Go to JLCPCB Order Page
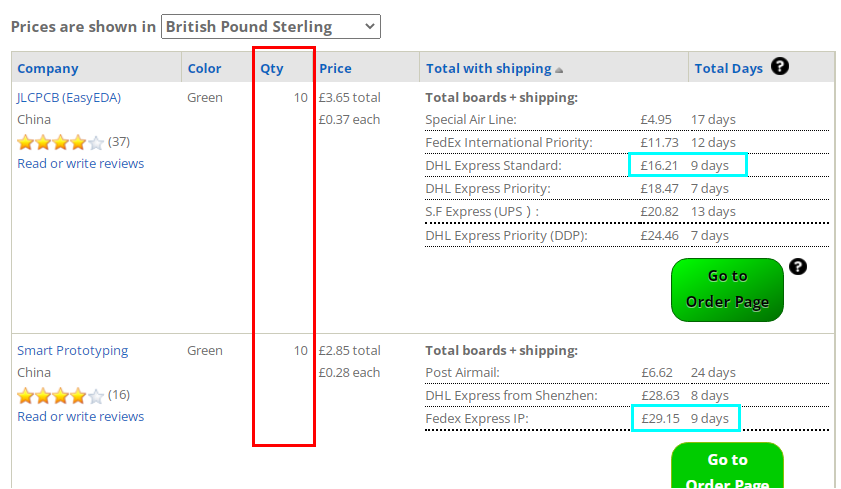841x489 pixels. pyautogui.click(x=727, y=290)
